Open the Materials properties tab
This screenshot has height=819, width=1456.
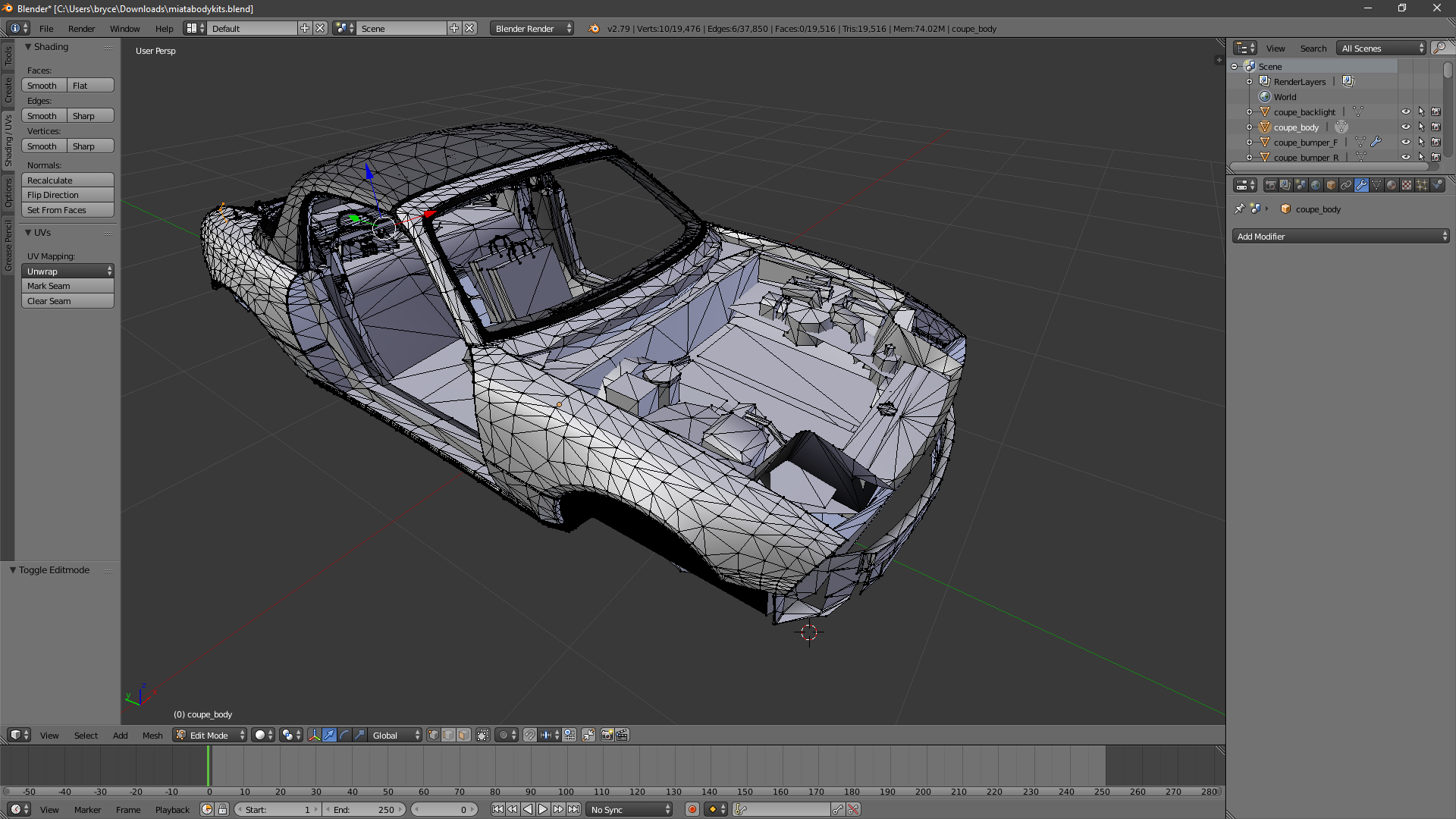click(1392, 185)
